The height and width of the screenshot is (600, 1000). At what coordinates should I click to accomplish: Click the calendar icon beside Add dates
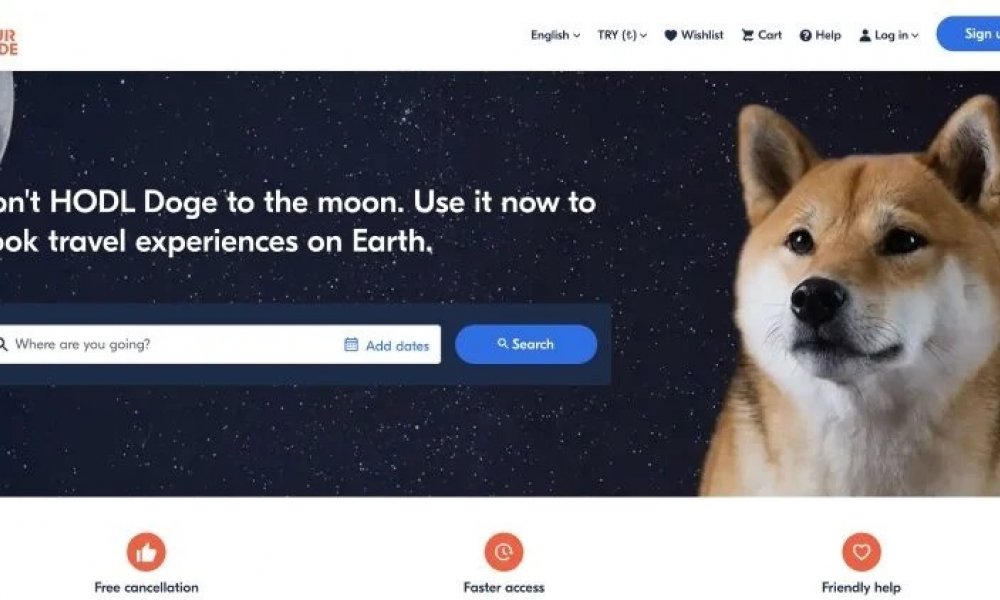point(351,345)
